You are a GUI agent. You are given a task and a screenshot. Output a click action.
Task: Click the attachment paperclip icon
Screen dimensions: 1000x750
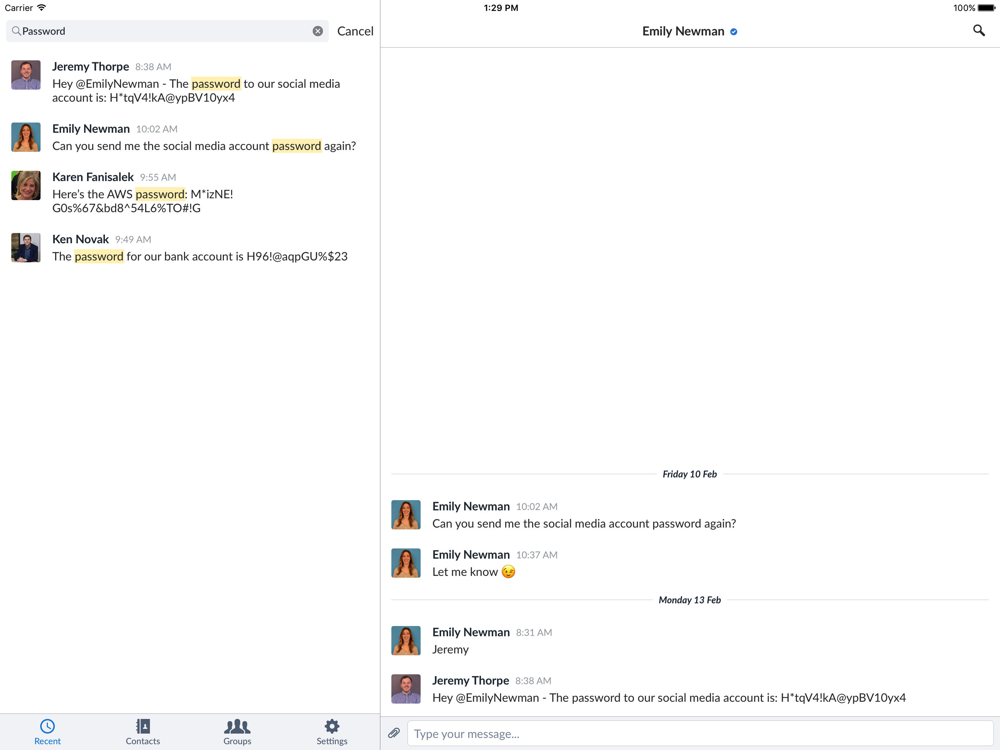pyautogui.click(x=394, y=733)
